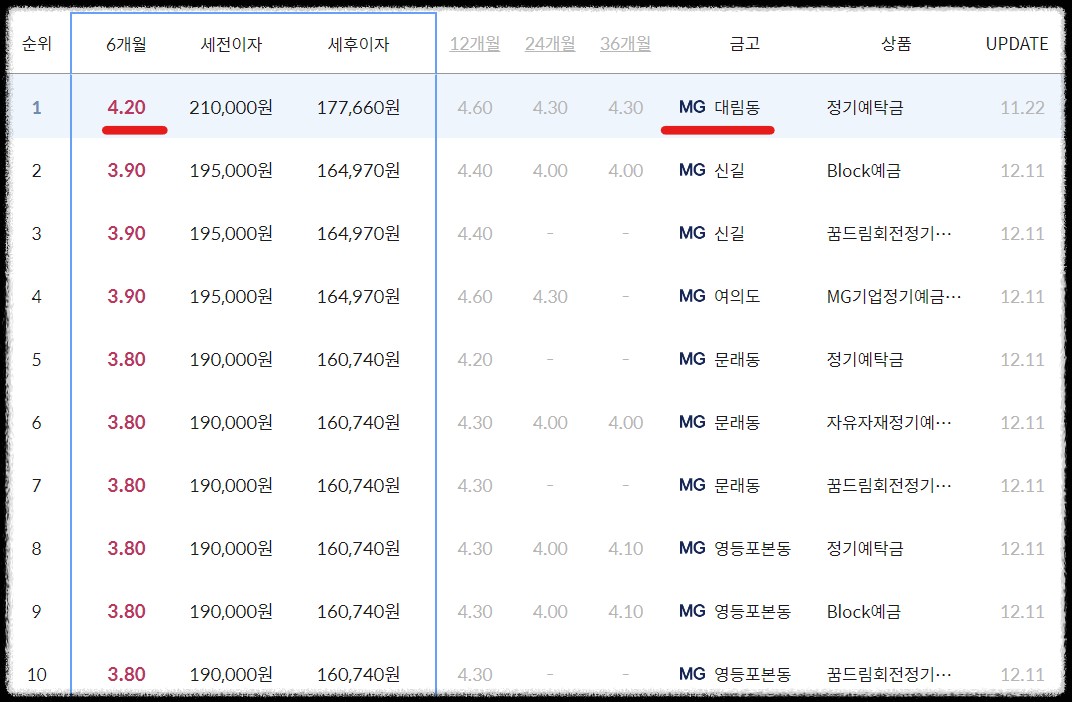
Task: Sort the table by 36개월 rates
Action: (x=624, y=43)
